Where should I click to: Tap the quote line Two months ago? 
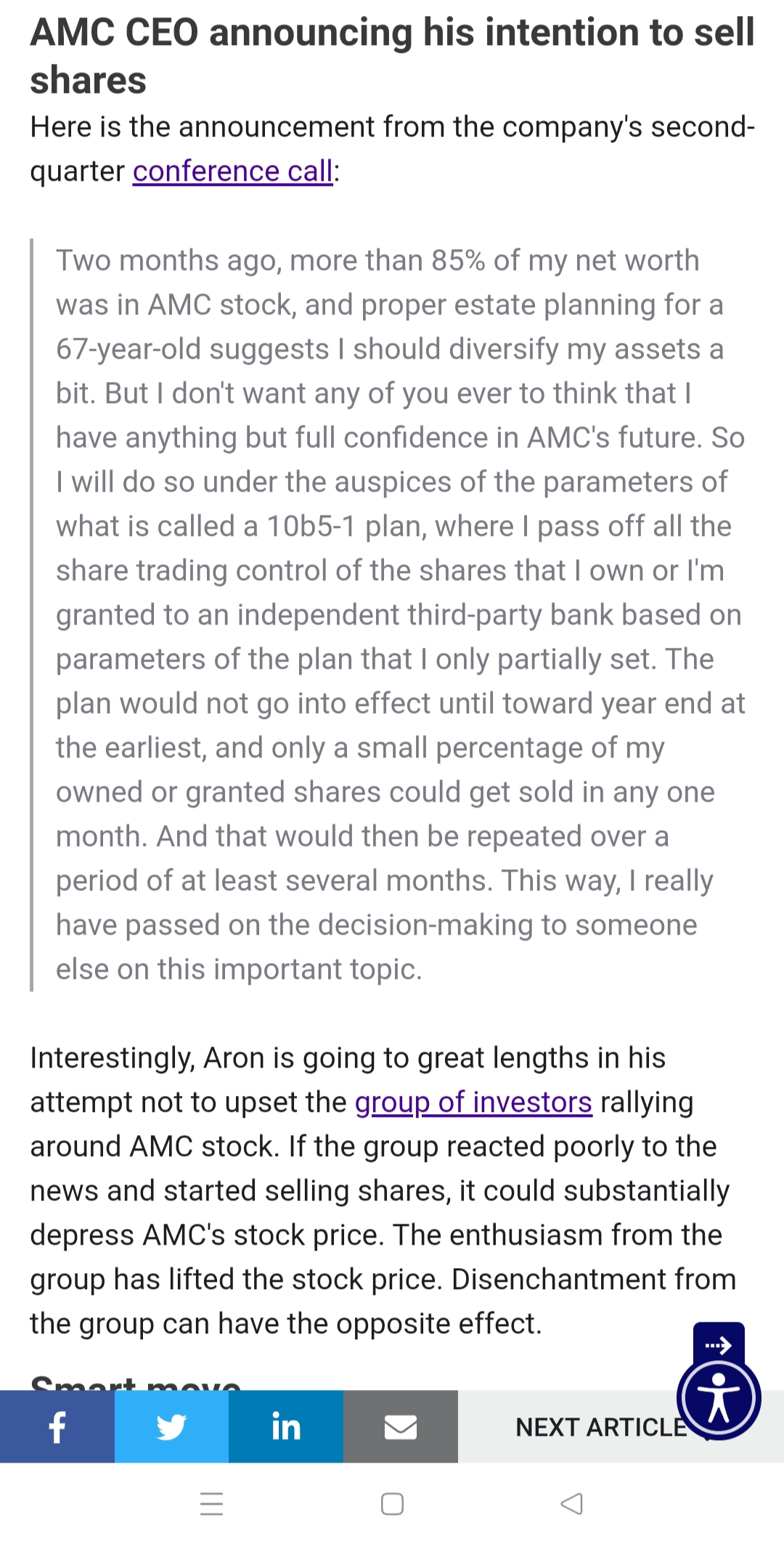coord(377,261)
